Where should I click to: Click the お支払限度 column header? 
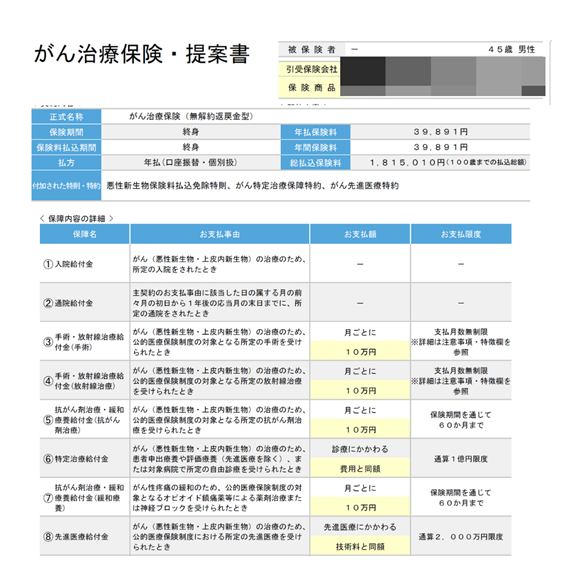pos(461,234)
